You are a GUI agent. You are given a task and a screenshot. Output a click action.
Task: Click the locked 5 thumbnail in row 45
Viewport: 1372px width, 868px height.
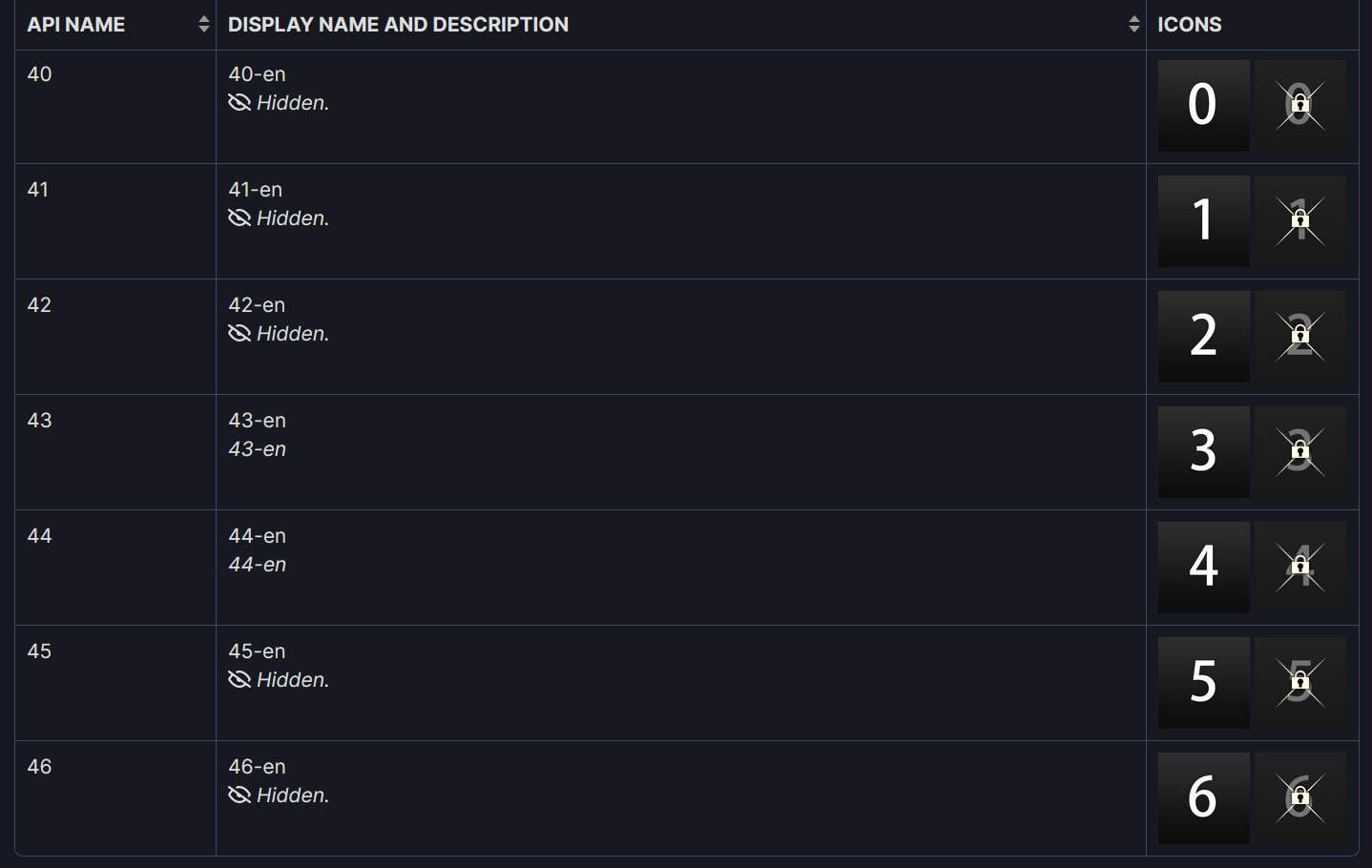pos(1300,683)
